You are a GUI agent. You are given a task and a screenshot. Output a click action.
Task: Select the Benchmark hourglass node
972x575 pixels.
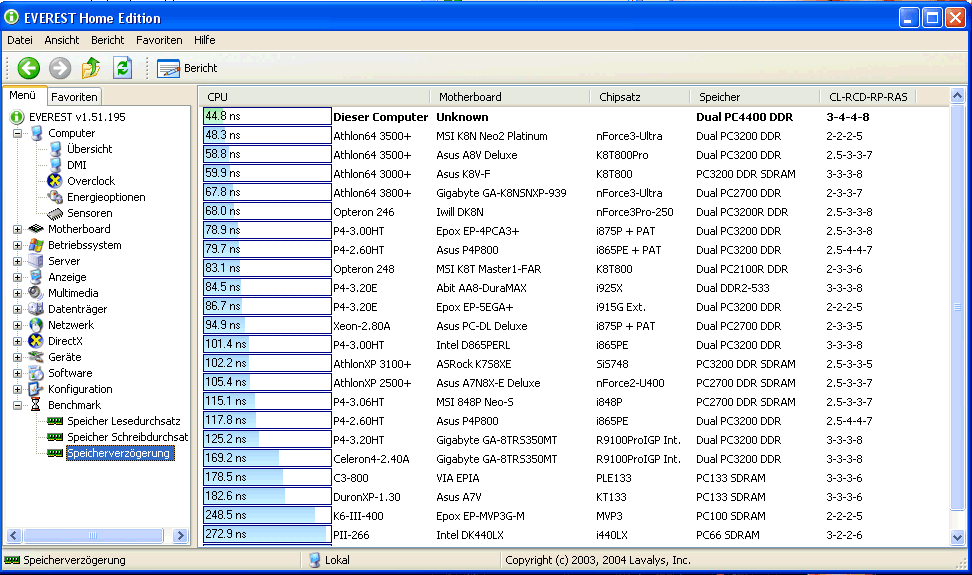click(x=36, y=405)
